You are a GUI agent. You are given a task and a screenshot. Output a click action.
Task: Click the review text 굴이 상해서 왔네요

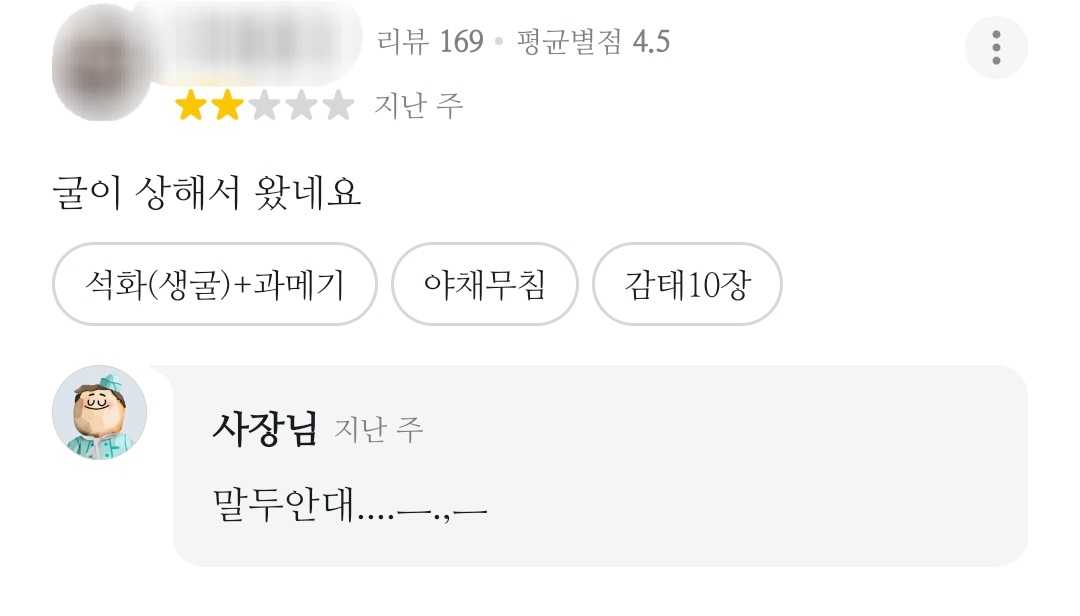pos(206,192)
